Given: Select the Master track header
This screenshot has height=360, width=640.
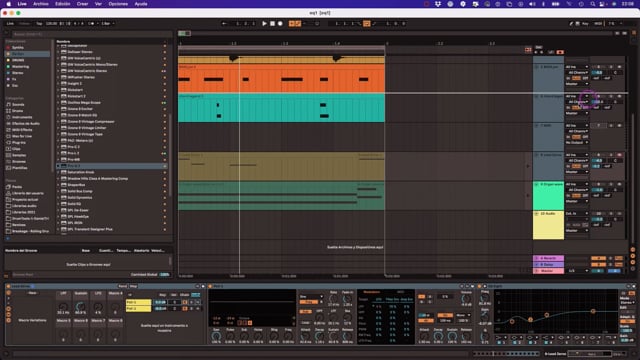Looking at the screenshot, I should coord(549,271).
